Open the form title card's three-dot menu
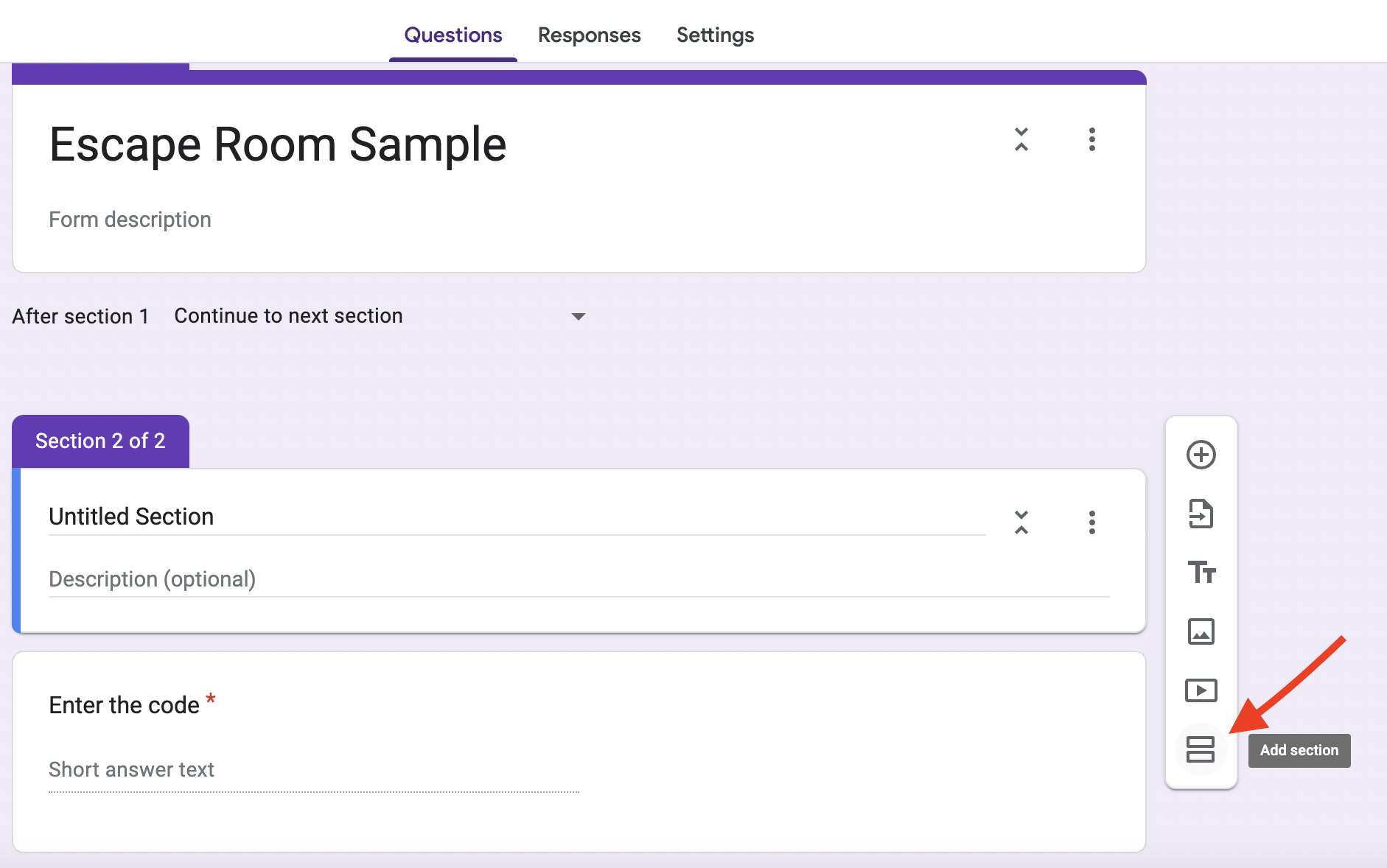 (1092, 140)
